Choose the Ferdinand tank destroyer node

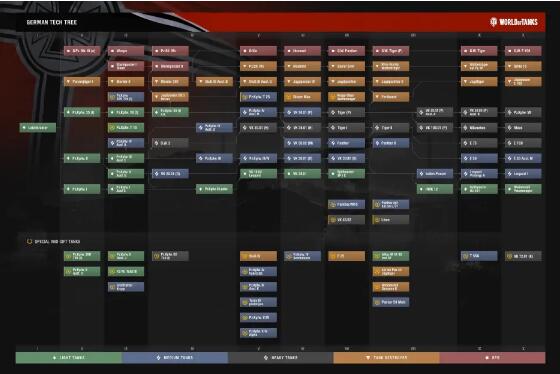click(391, 97)
